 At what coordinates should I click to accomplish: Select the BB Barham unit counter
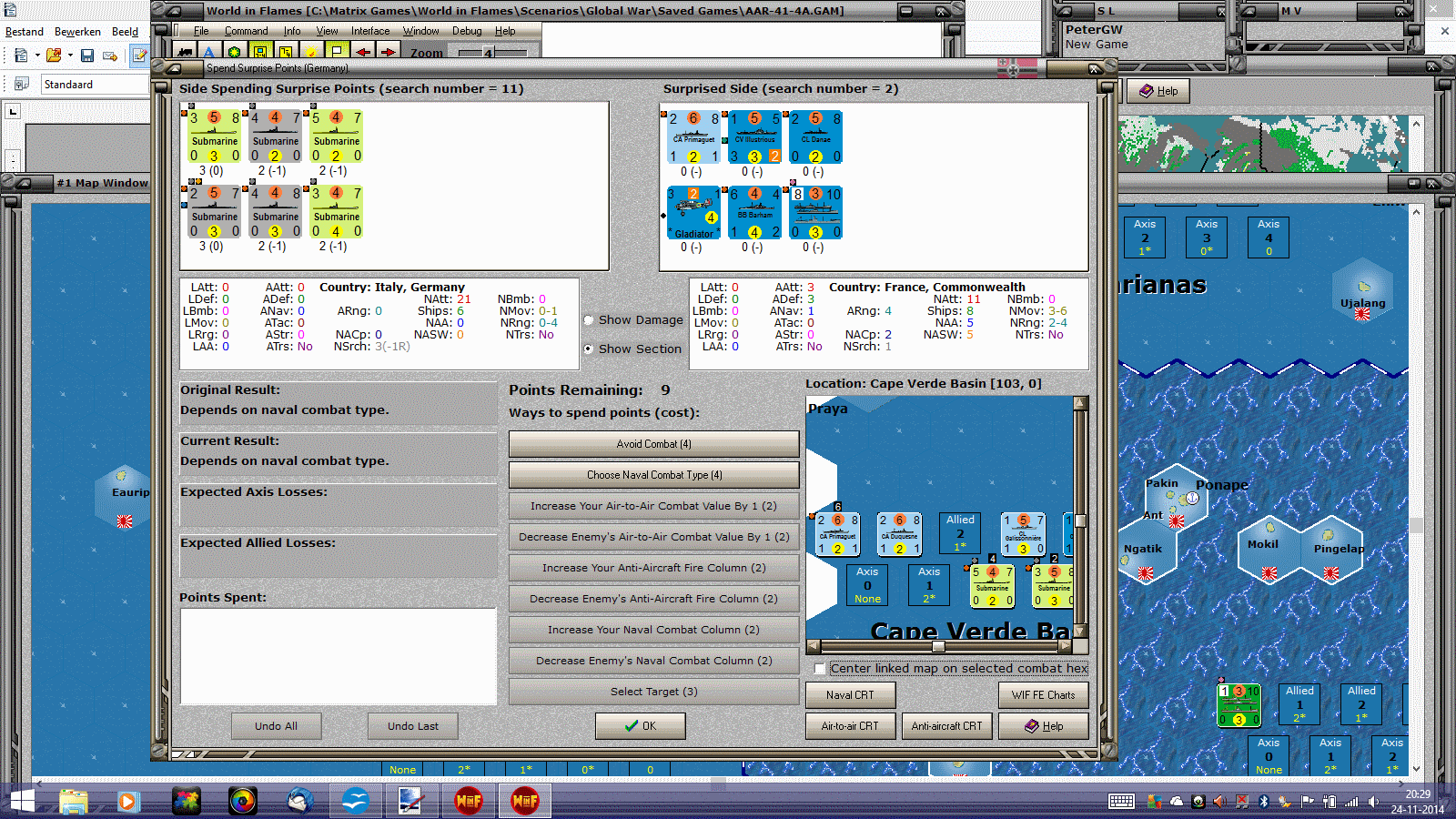point(754,213)
